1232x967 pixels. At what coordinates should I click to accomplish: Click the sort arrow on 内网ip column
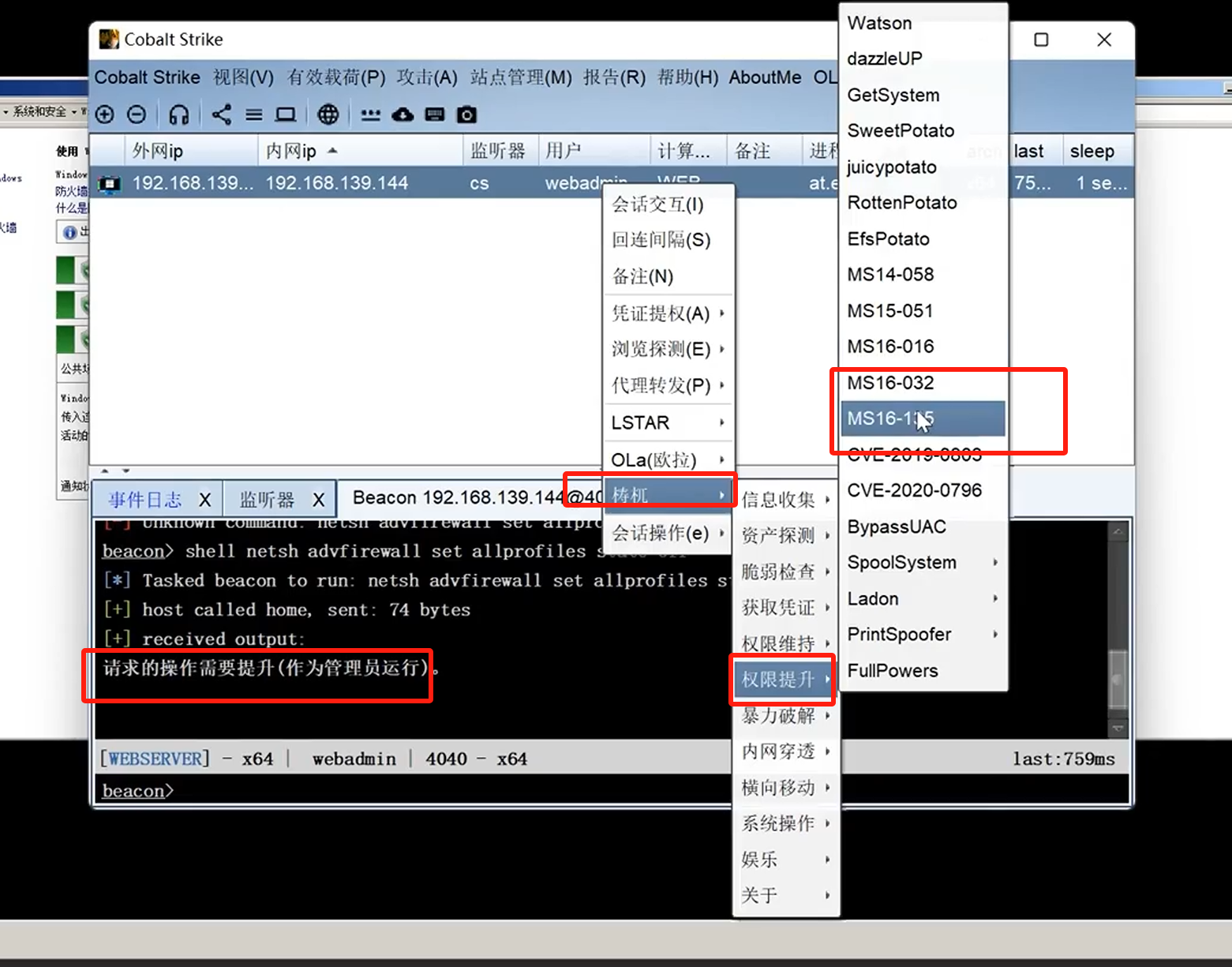pos(333,151)
